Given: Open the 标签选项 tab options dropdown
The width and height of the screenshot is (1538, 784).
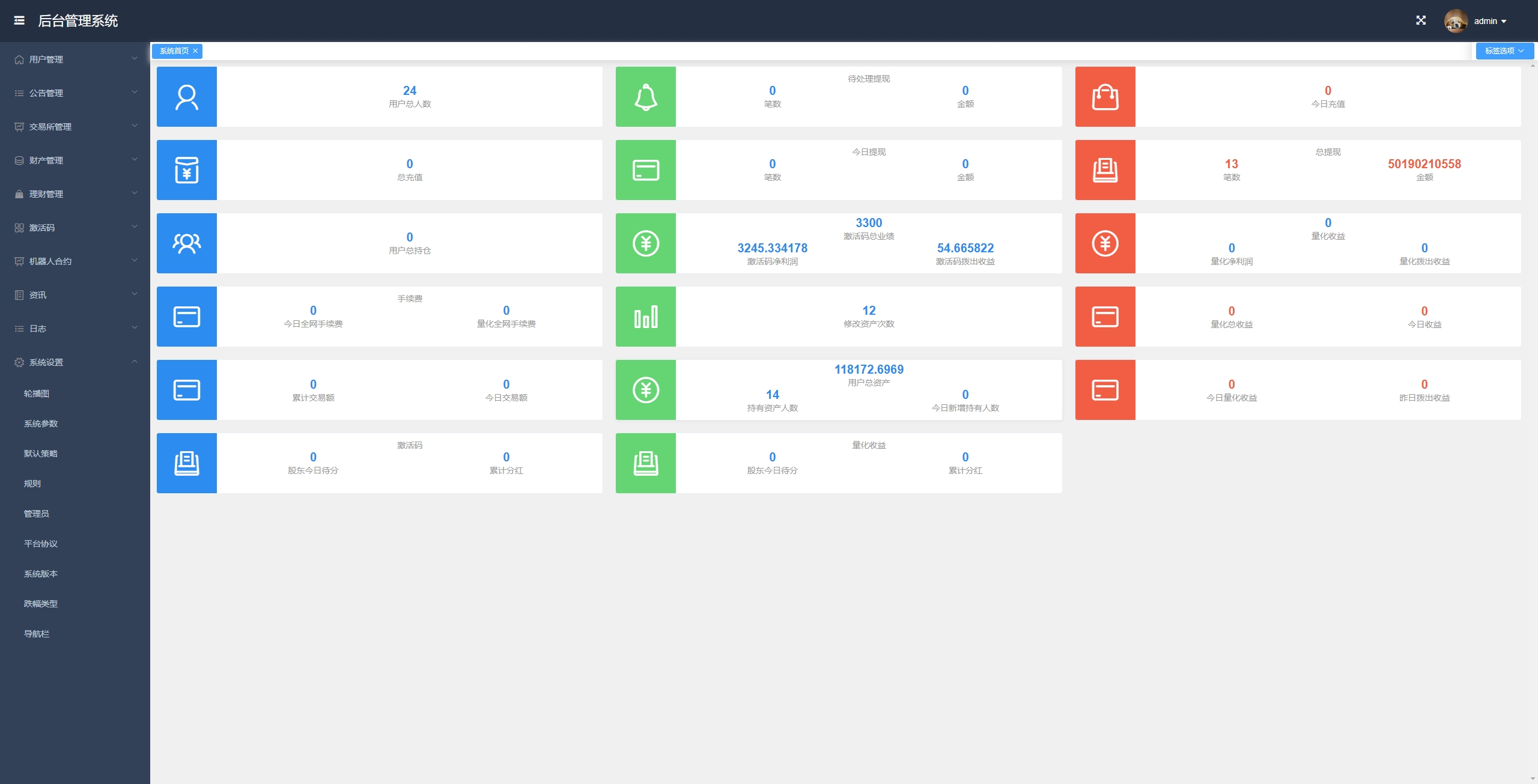Looking at the screenshot, I should 1504,51.
